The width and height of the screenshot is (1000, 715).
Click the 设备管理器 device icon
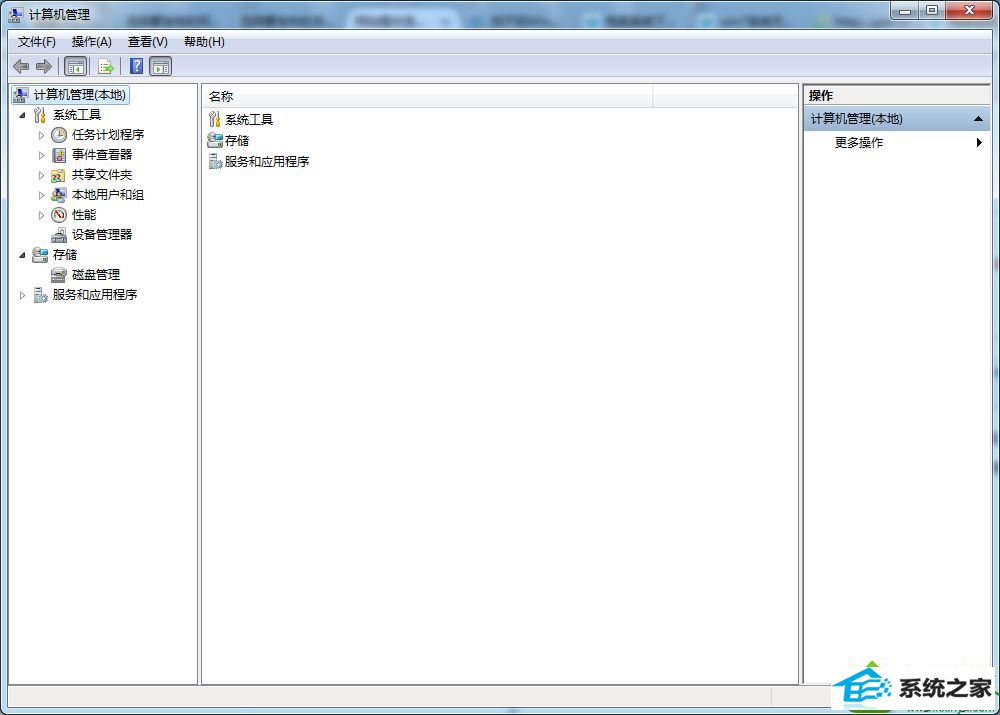tap(59, 235)
